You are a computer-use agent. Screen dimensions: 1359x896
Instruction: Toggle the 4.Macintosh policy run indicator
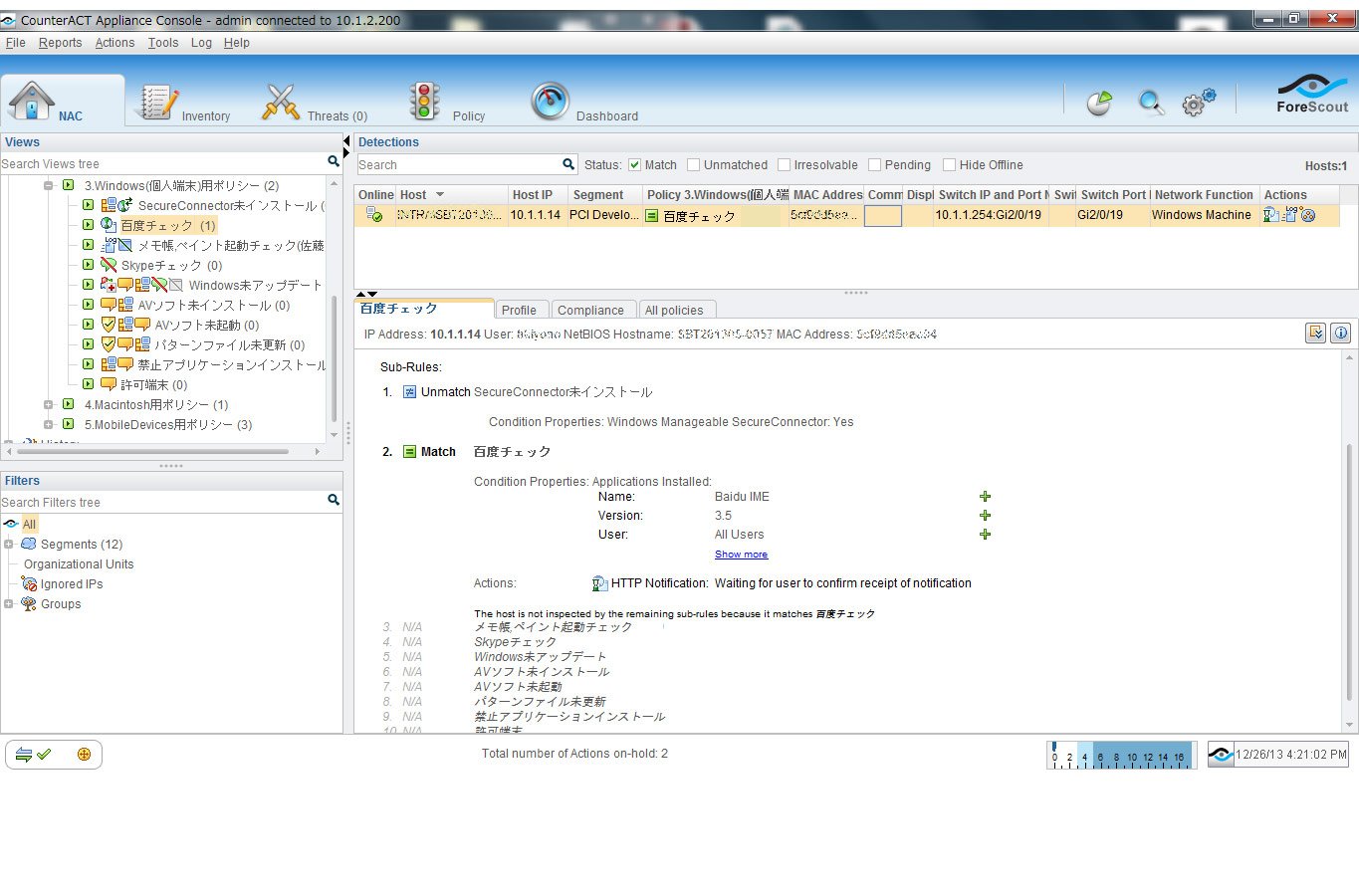[68, 404]
